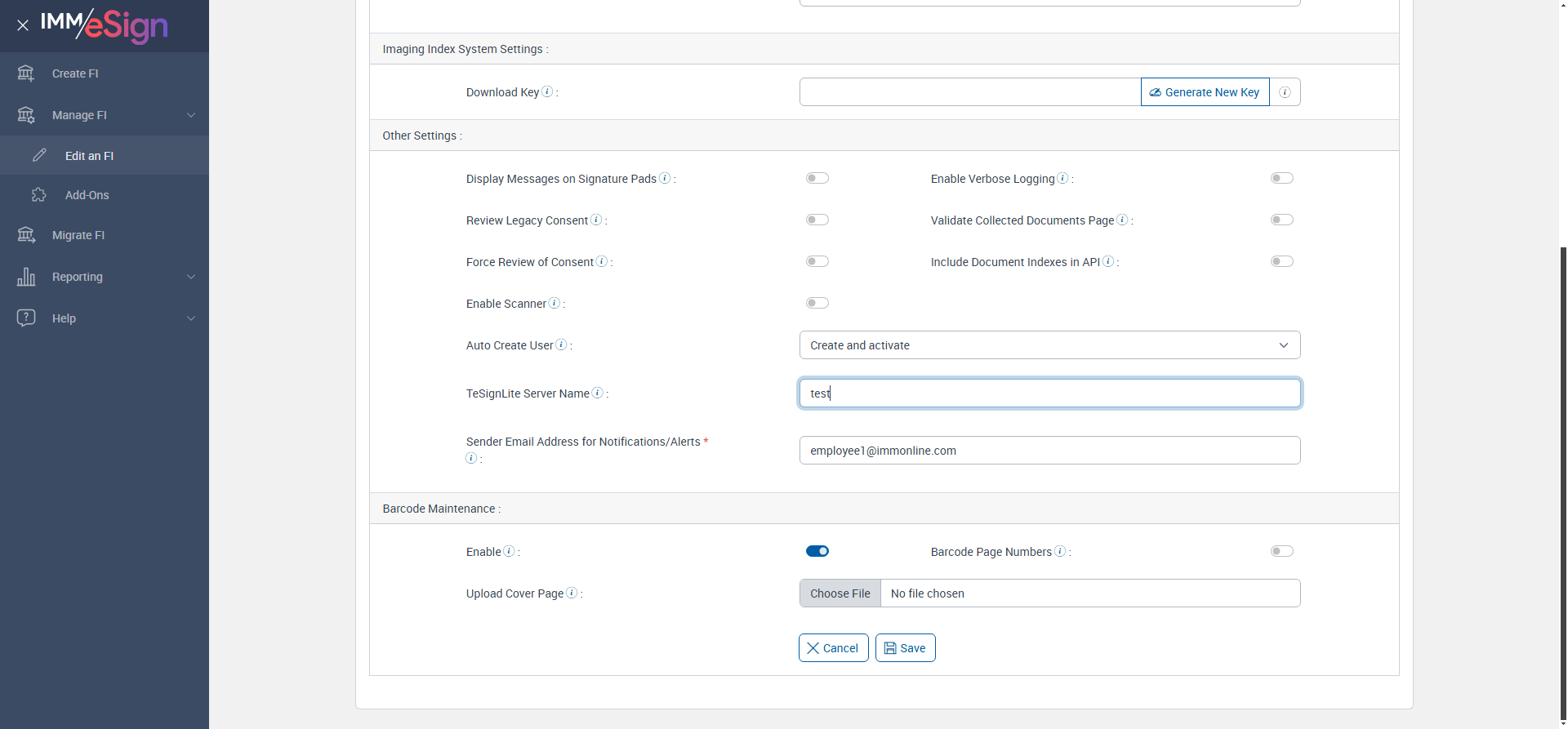Toggle Display Messages on Signature Pads switch
The image size is (1568, 729).
pyautogui.click(x=817, y=178)
